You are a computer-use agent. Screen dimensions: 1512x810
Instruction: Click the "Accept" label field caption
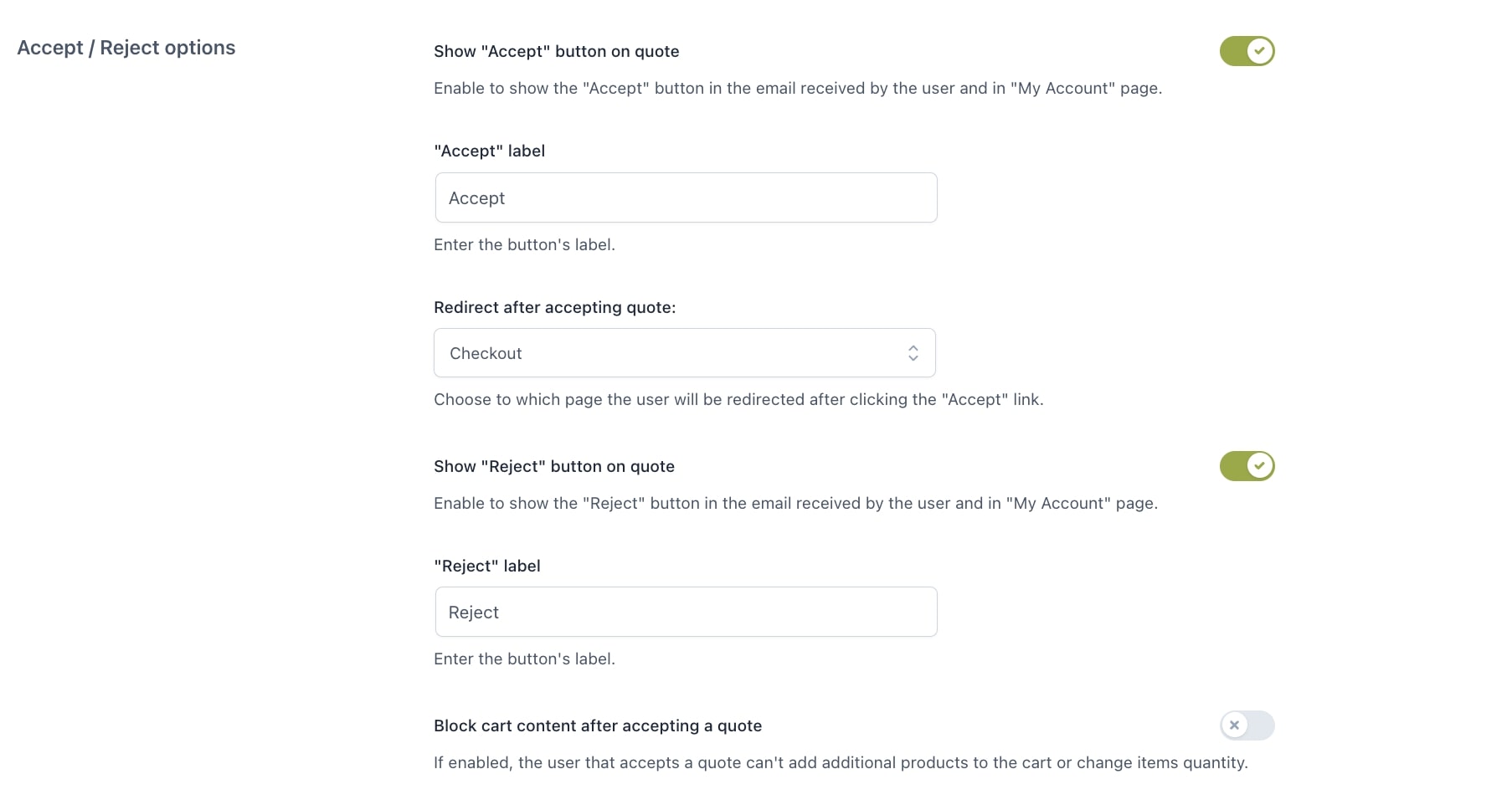pyautogui.click(x=489, y=151)
